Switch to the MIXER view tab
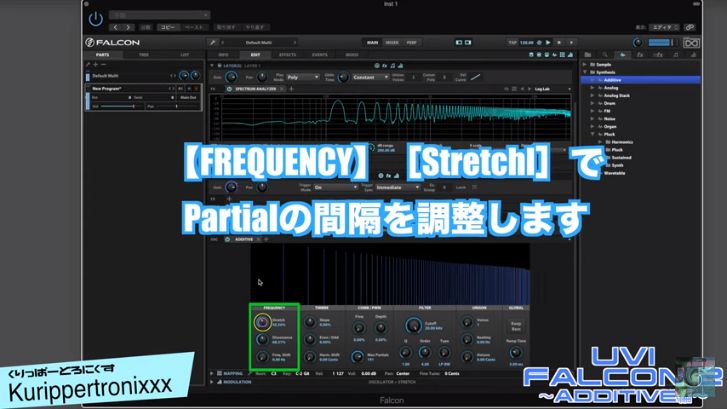This screenshot has width=727, height=409. (392, 43)
